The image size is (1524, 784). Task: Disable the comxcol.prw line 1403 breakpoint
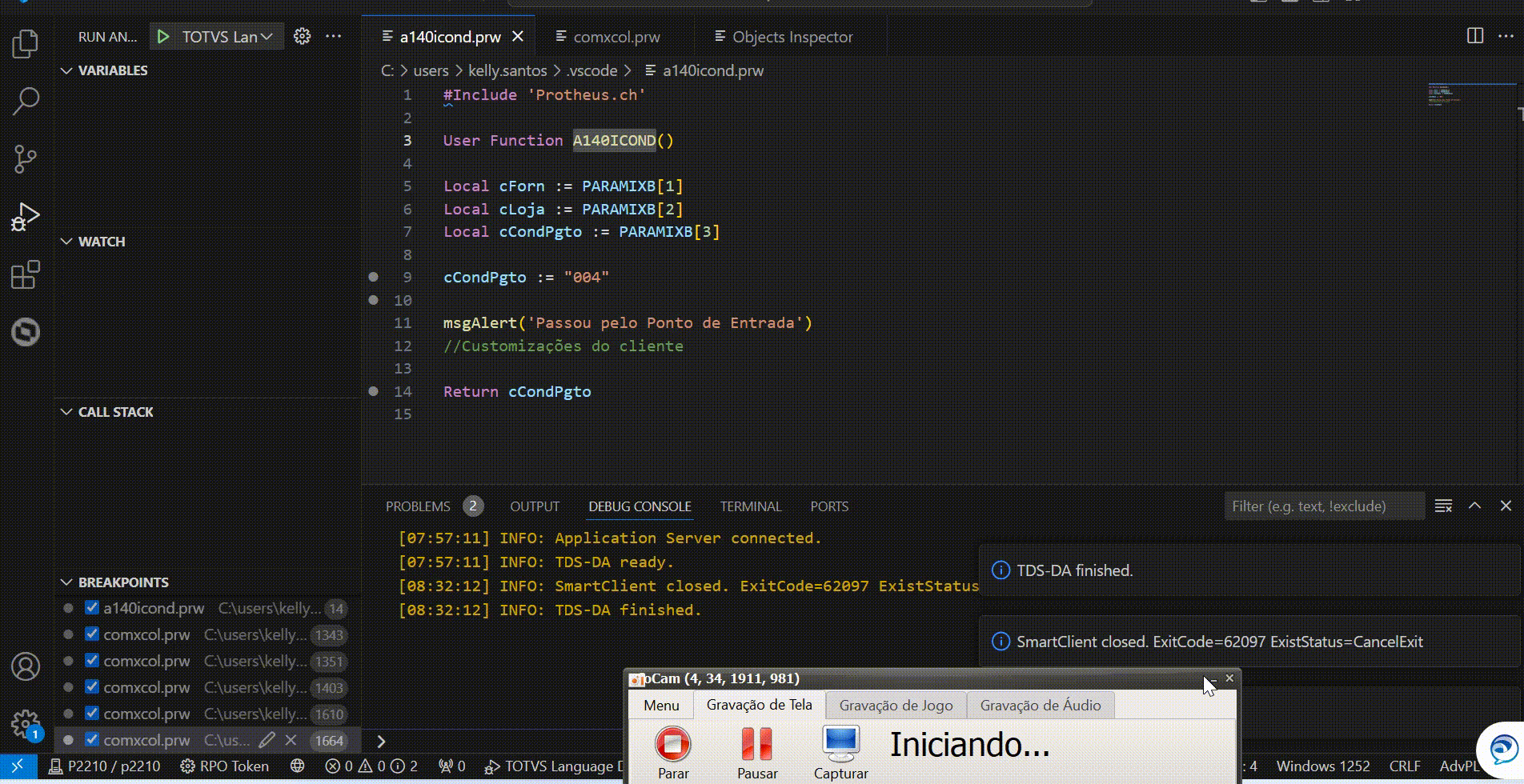click(92, 687)
